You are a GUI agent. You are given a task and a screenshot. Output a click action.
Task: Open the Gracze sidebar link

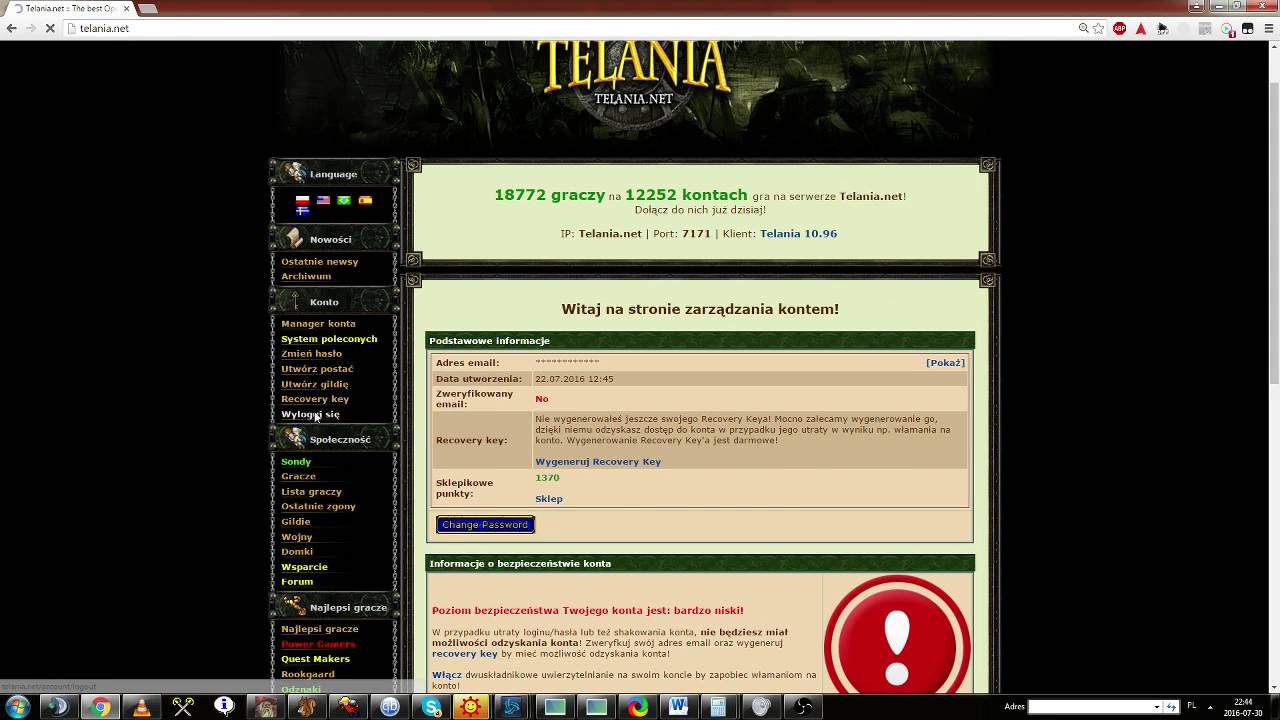pos(298,477)
